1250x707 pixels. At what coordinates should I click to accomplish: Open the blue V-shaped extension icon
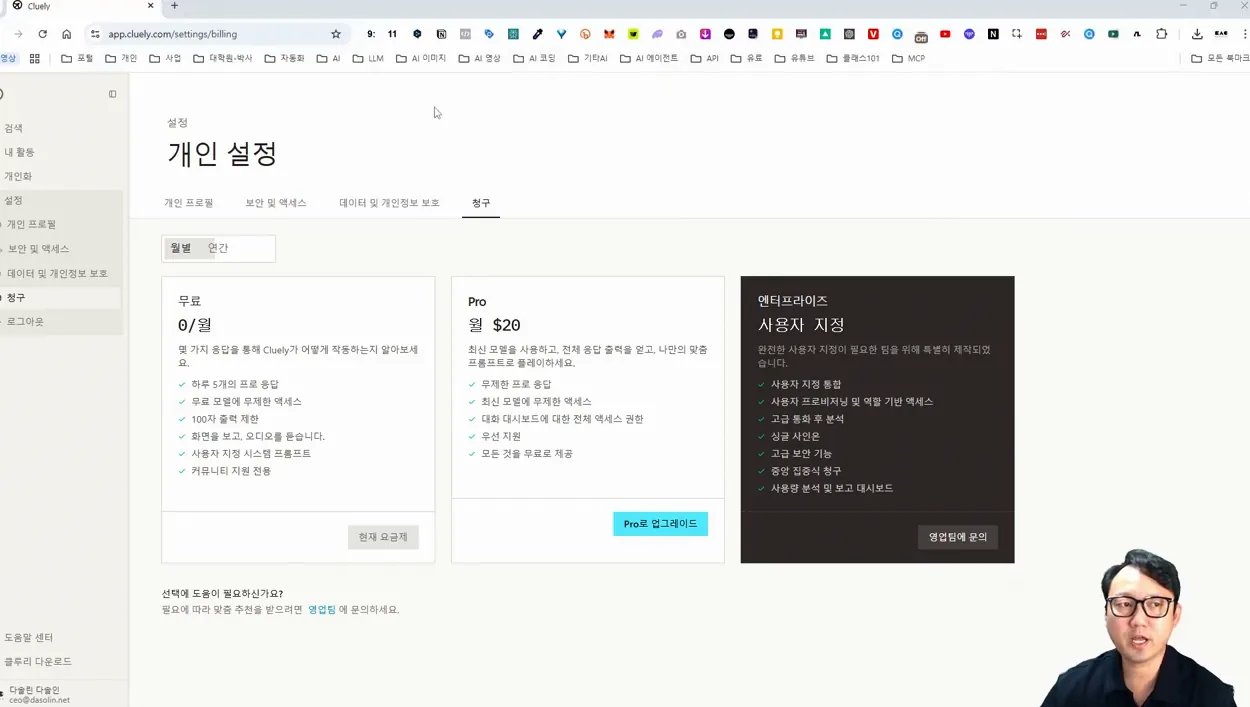(561, 34)
